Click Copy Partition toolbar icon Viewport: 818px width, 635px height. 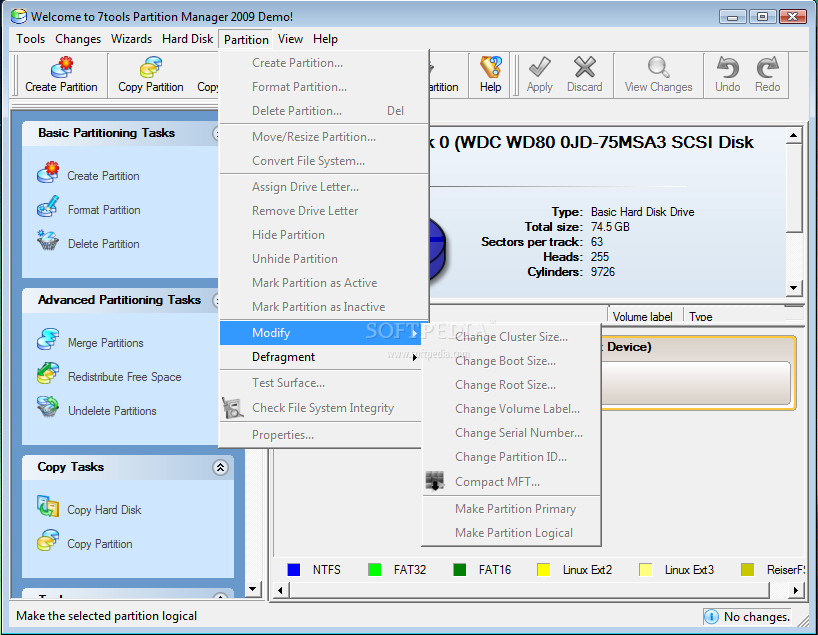point(151,67)
